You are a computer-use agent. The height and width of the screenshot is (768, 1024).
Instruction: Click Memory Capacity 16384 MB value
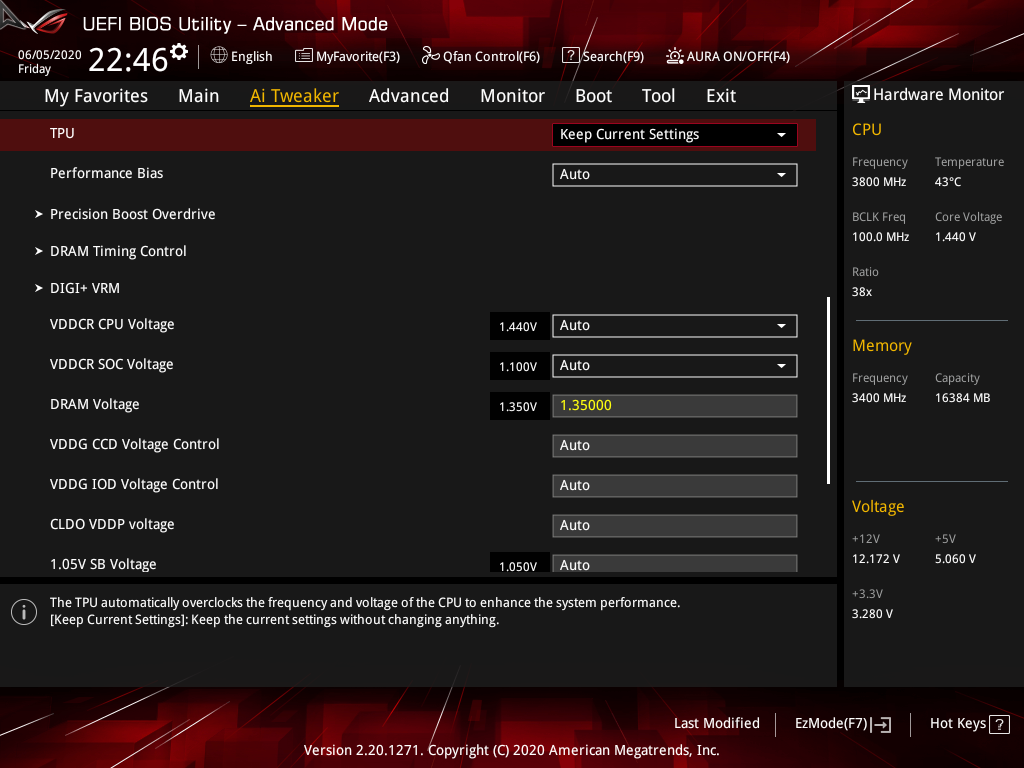pyautogui.click(x=963, y=398)
